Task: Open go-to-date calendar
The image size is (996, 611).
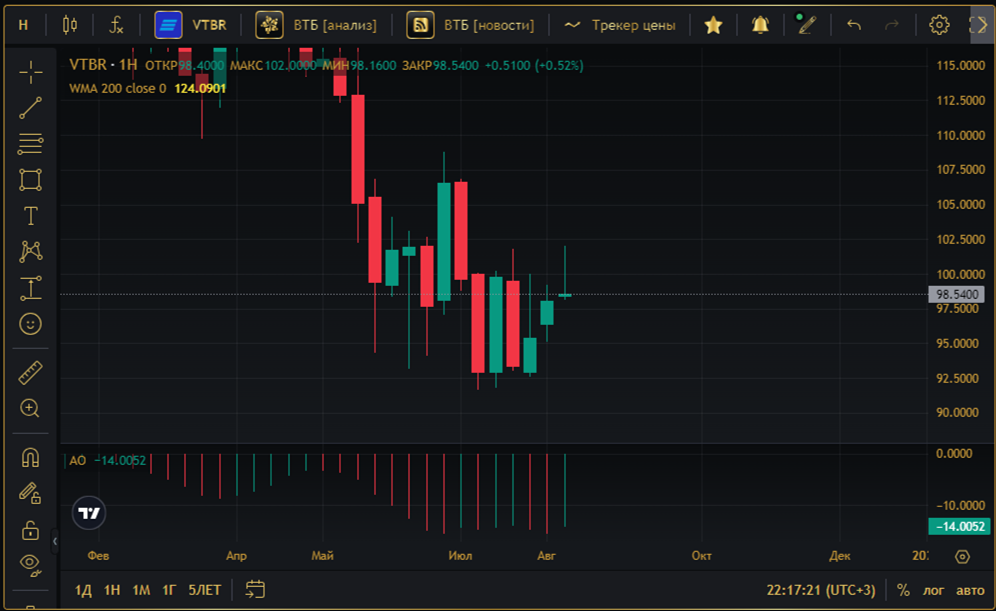Action: point(255,590)
